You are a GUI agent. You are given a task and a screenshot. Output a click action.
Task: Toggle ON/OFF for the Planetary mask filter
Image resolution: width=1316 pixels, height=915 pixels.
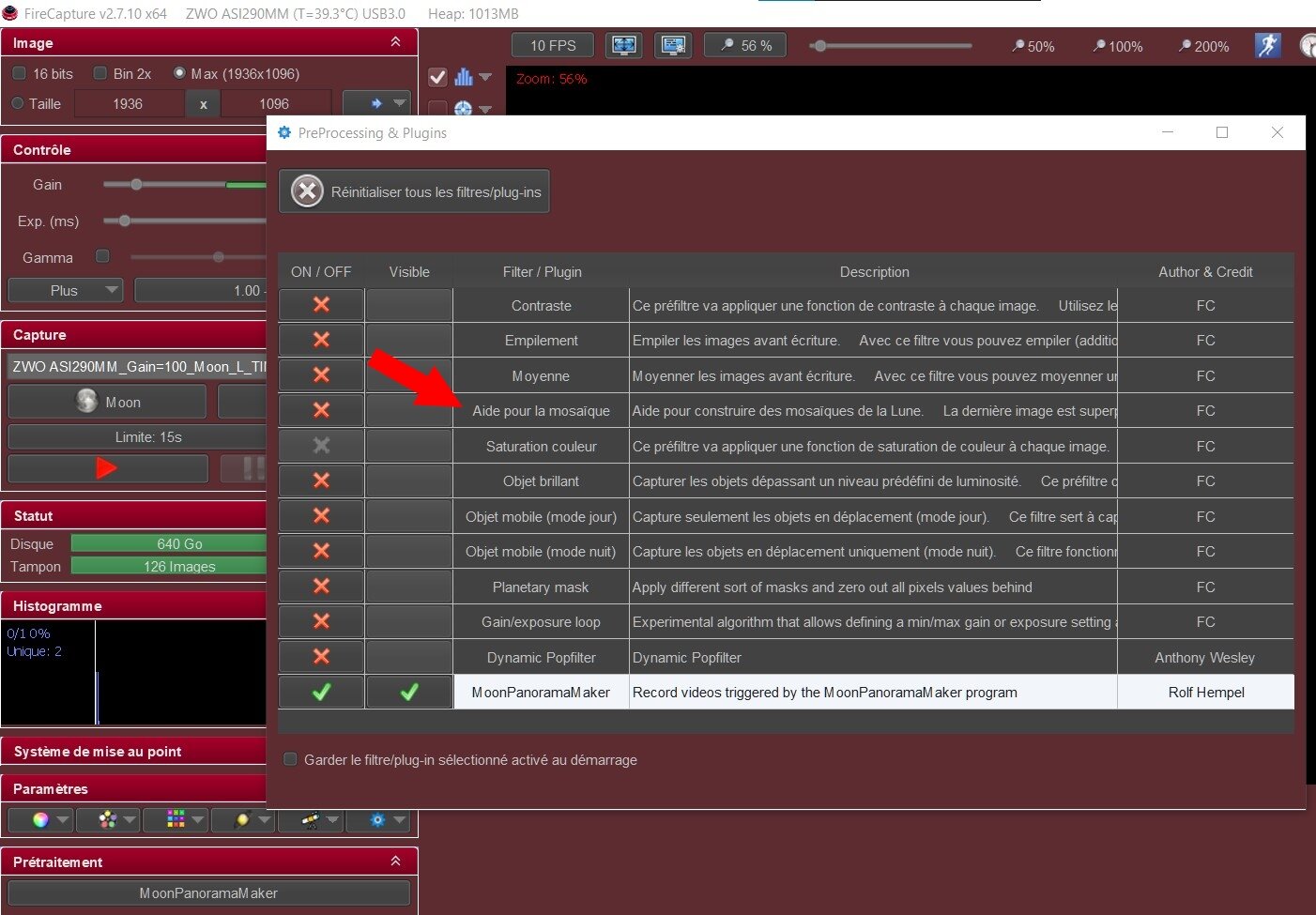pos(321,587)
